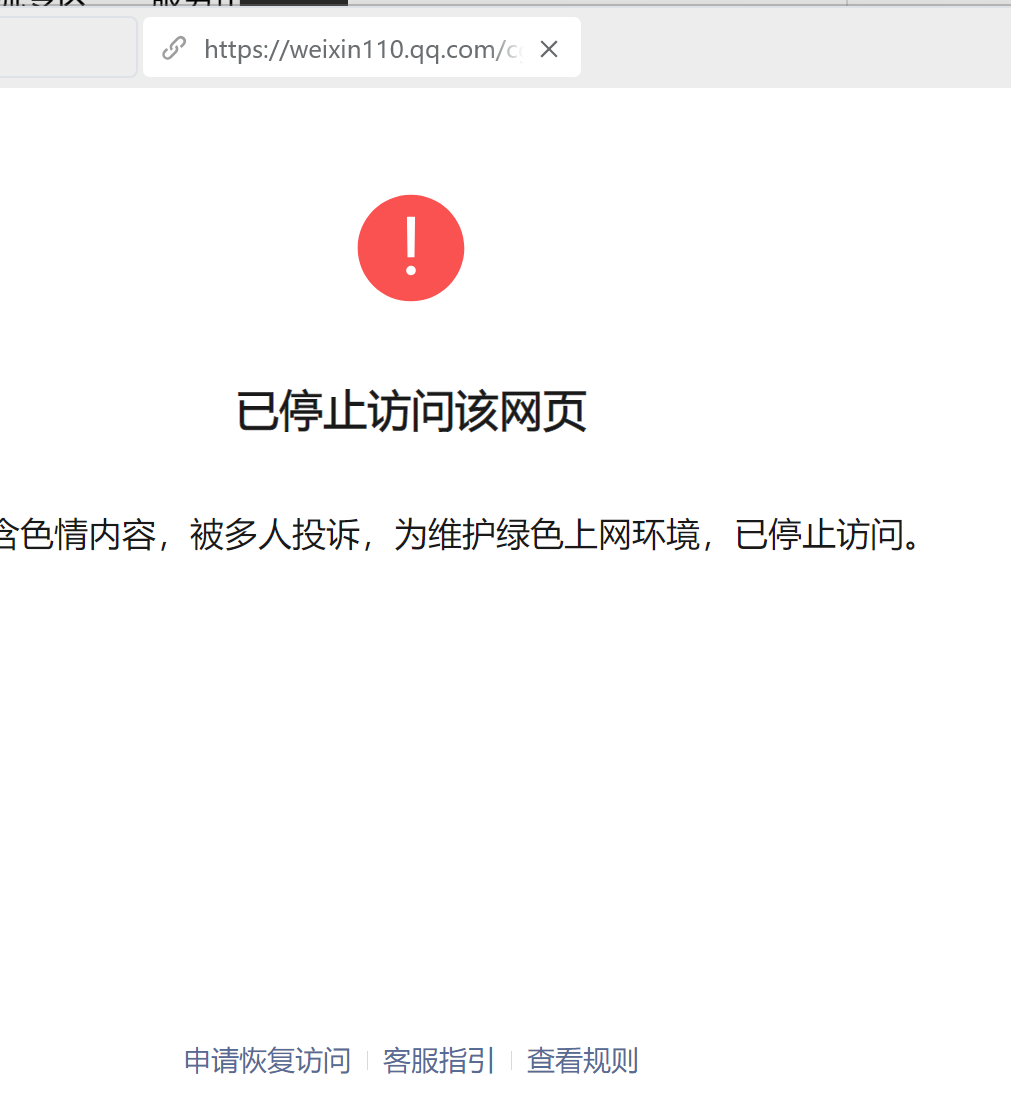Screen dimensions: 1011x1119
Task: Click the https prefix of the URL
Action: coord(228,47)
